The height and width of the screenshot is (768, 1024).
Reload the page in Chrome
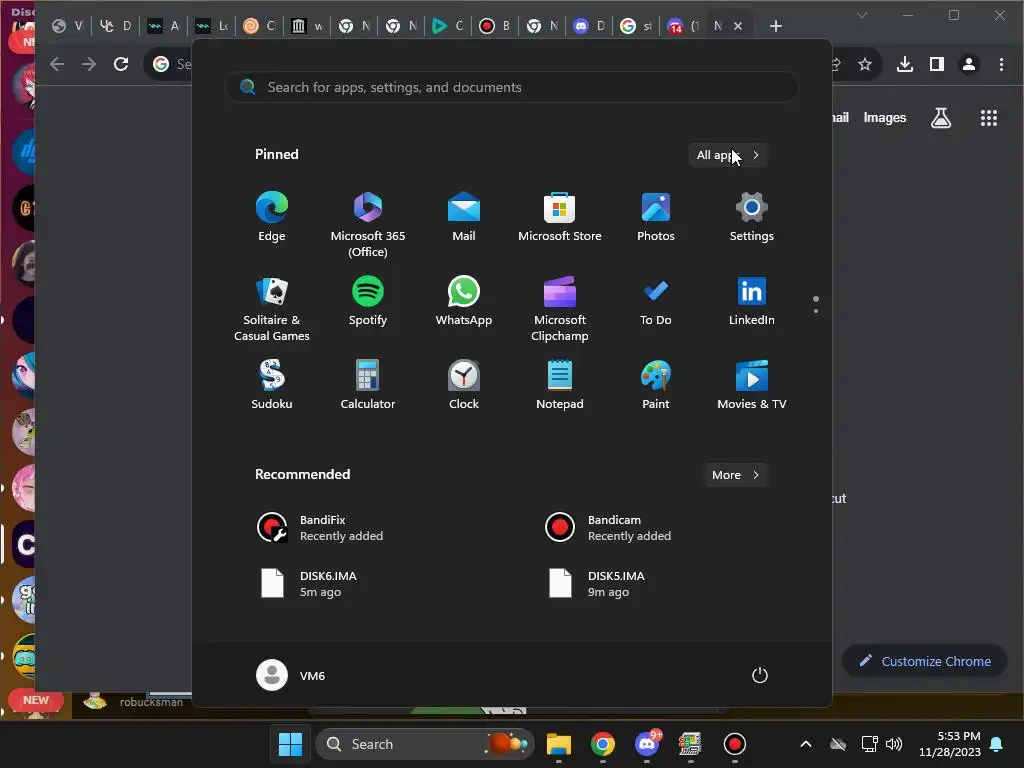point(121,64)
